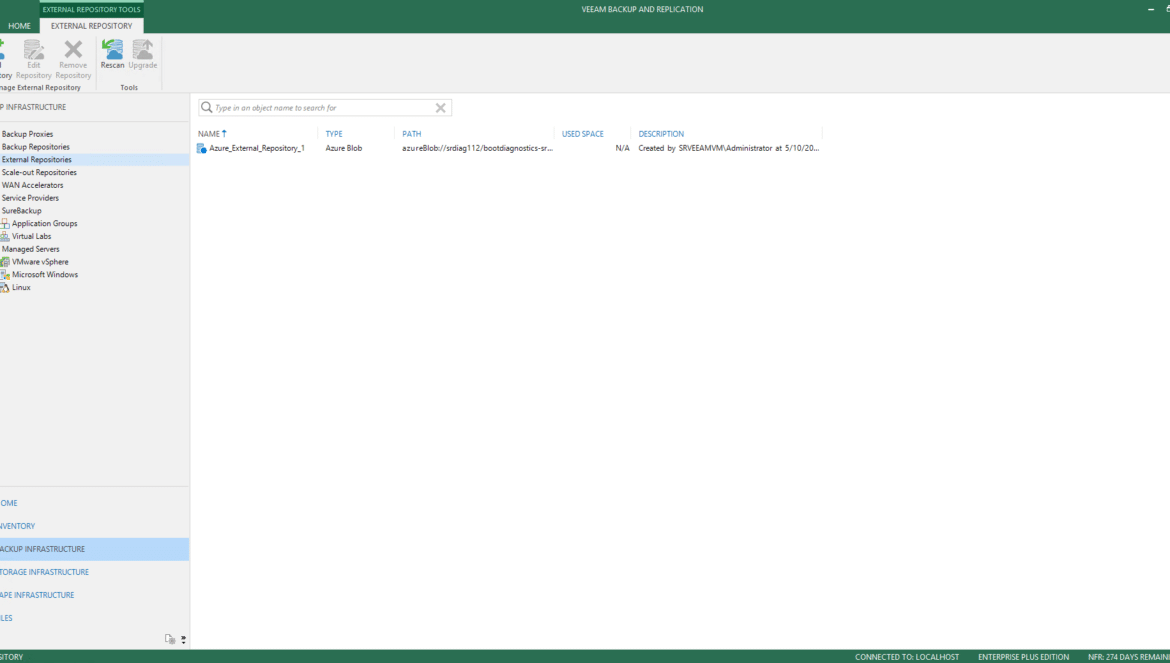Click the External Repository Tools contextual tab
1170x663 pixels.
(91, 10)
